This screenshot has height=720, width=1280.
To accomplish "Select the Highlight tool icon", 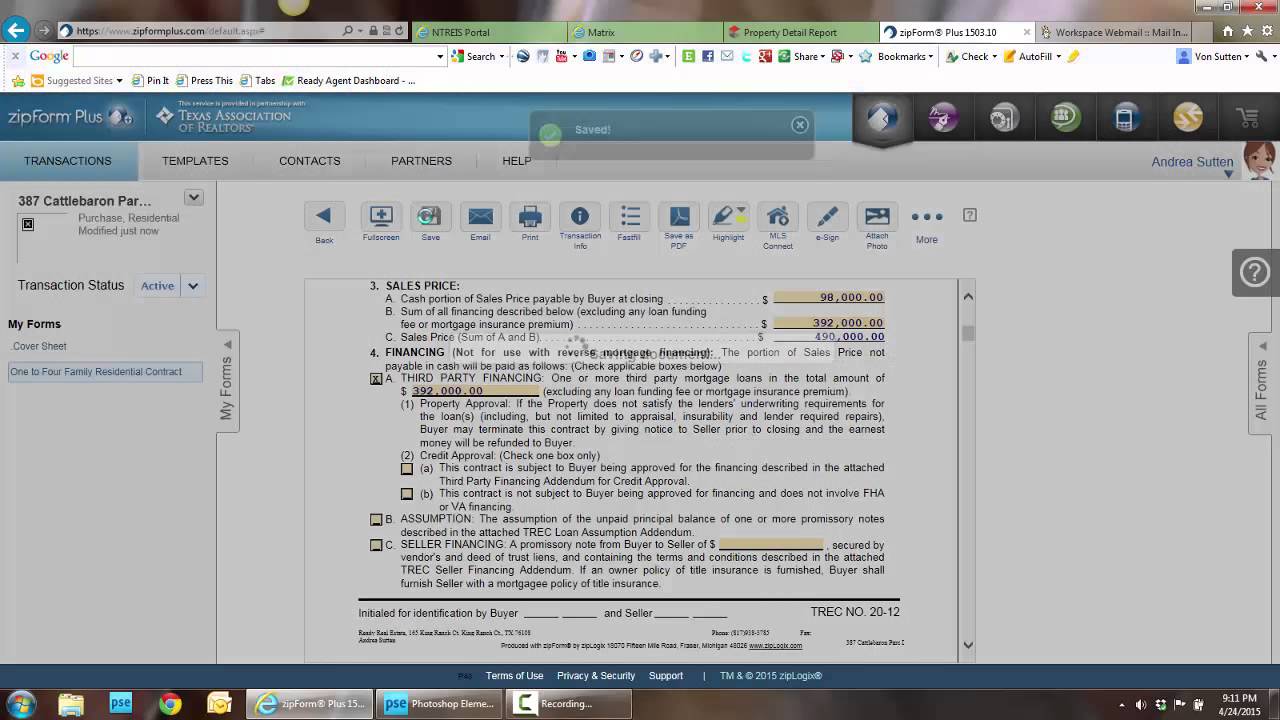I will coord(728,216).
